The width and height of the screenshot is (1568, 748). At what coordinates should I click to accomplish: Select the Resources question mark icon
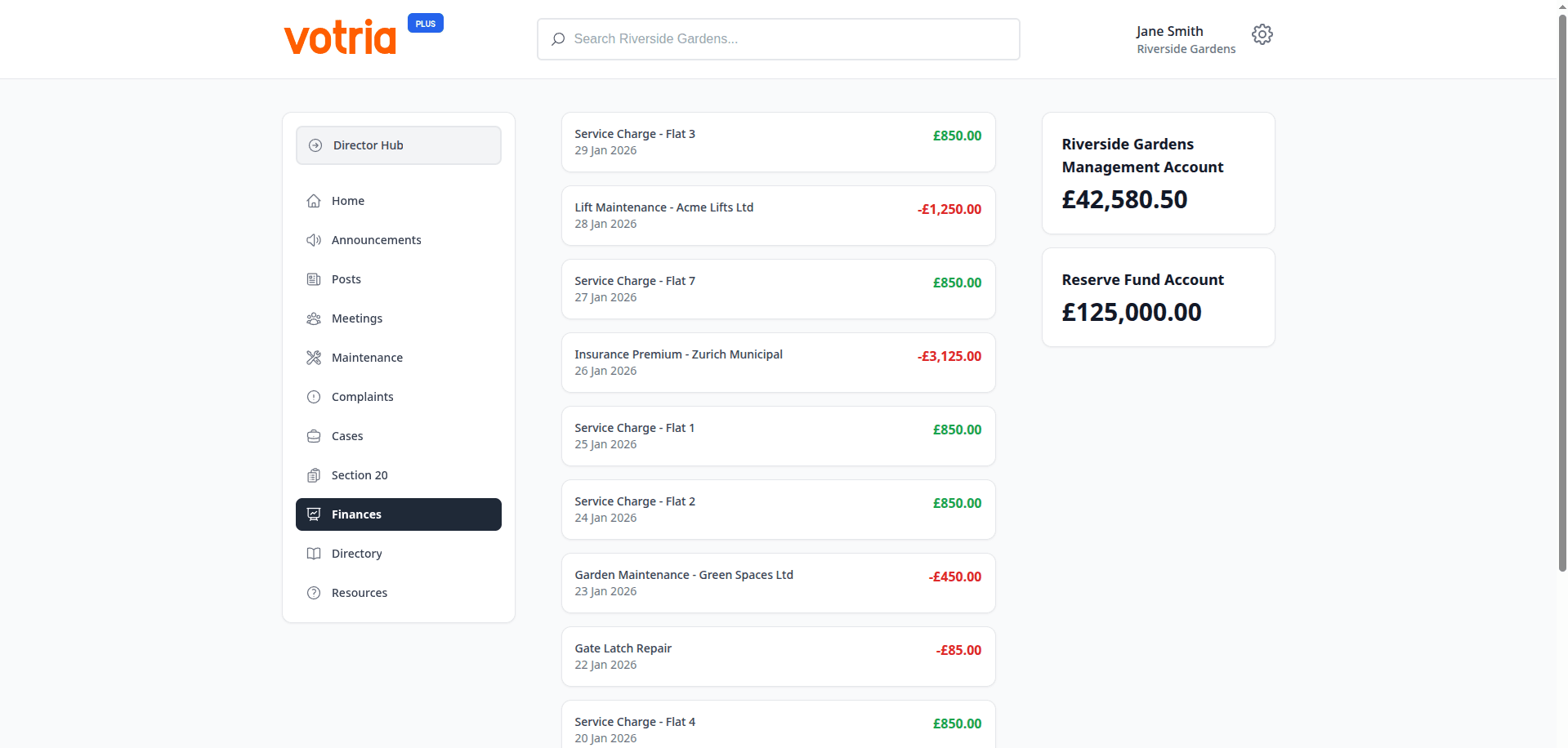click(314, 592)
